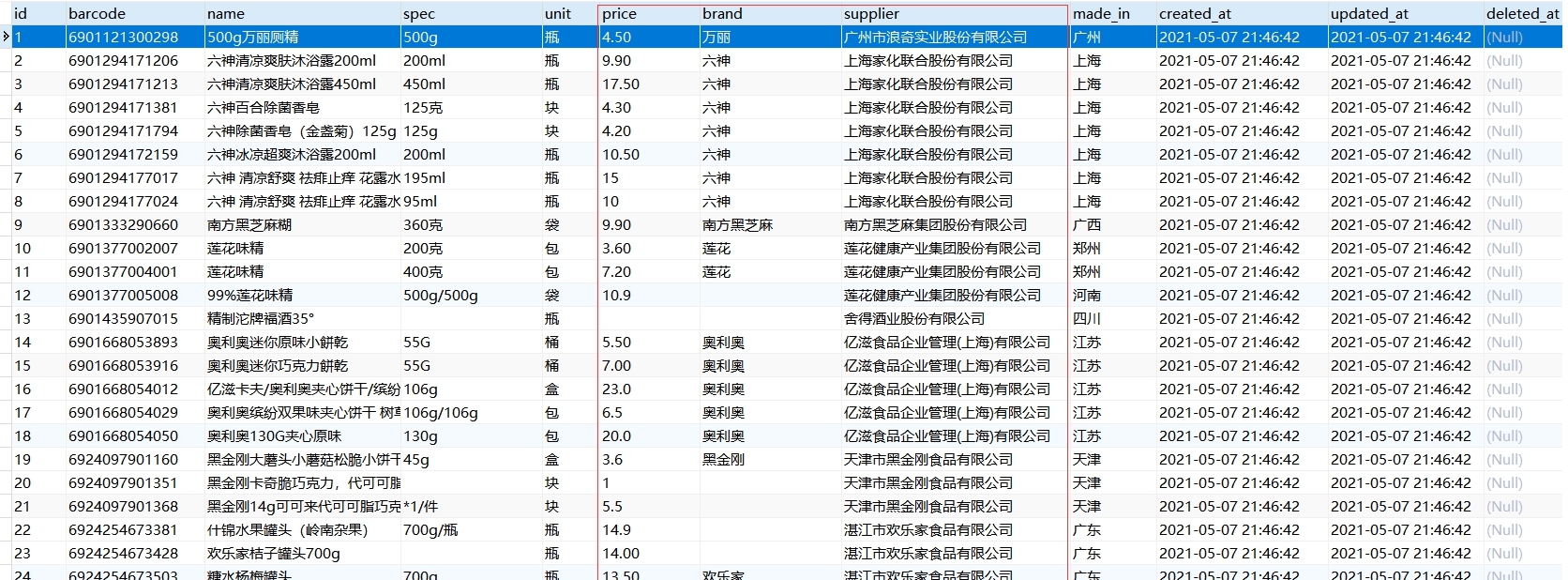Click id cell 20
Viewport: 1568px width, 580px height.
38,482
